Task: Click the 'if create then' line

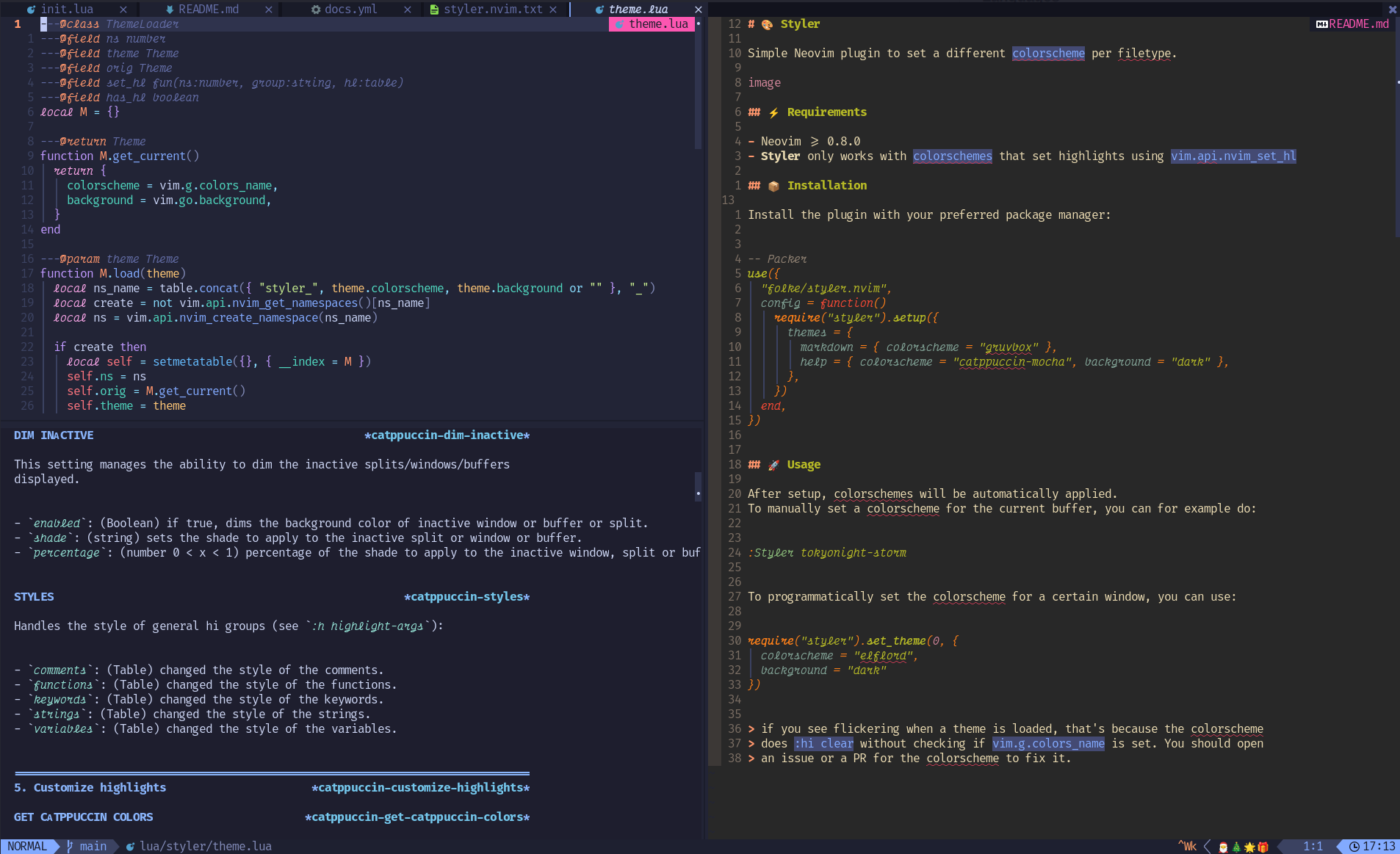Action: click(100, 347)
